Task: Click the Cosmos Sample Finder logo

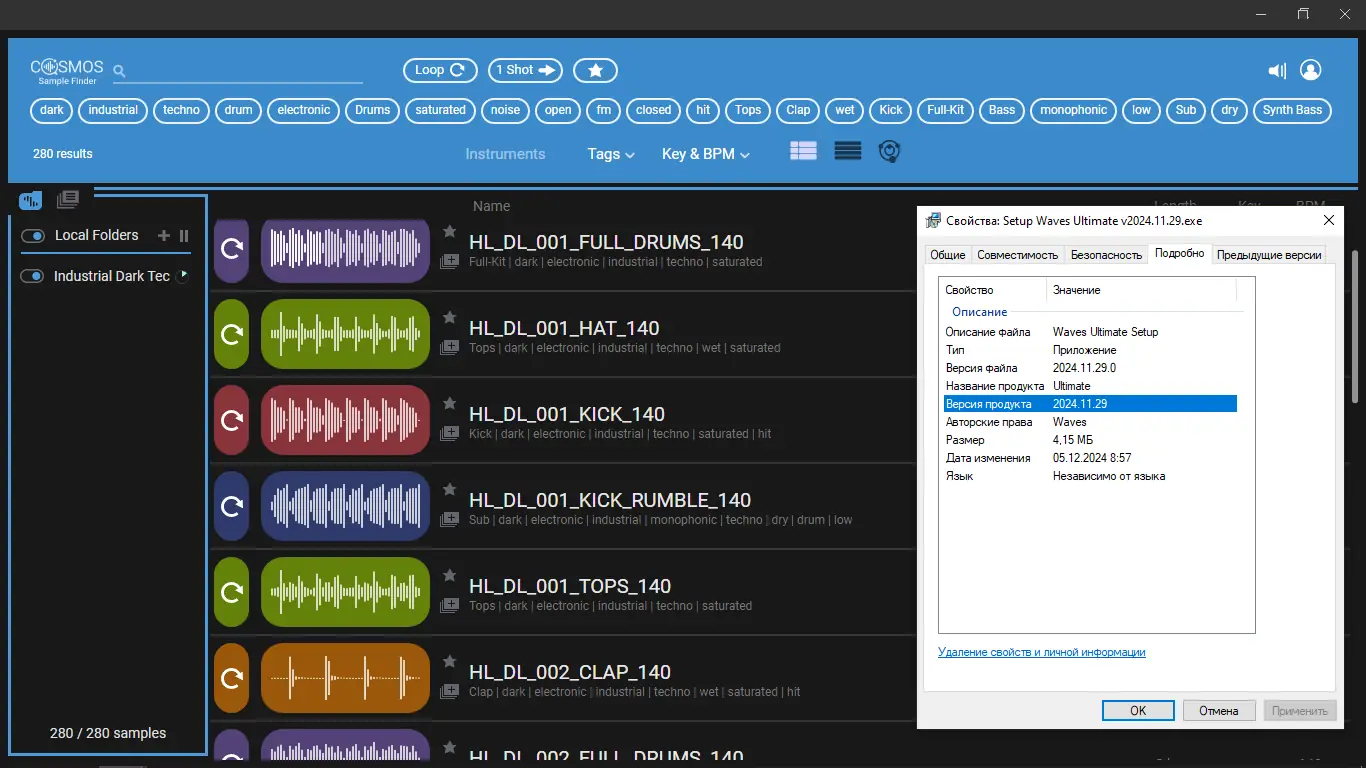Action: [x=67, y=71]
